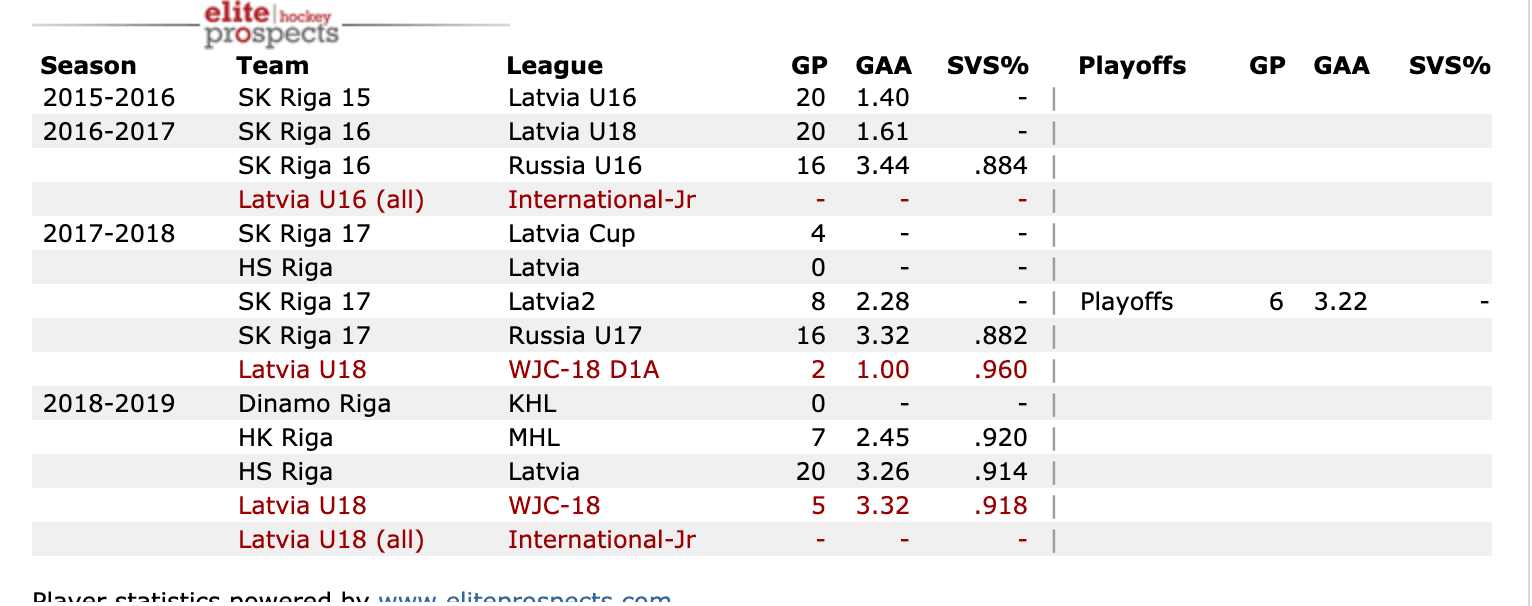The image size is (1532, 606).
Task: Click the SK Riga 15 team name
Action: point(304,98)
